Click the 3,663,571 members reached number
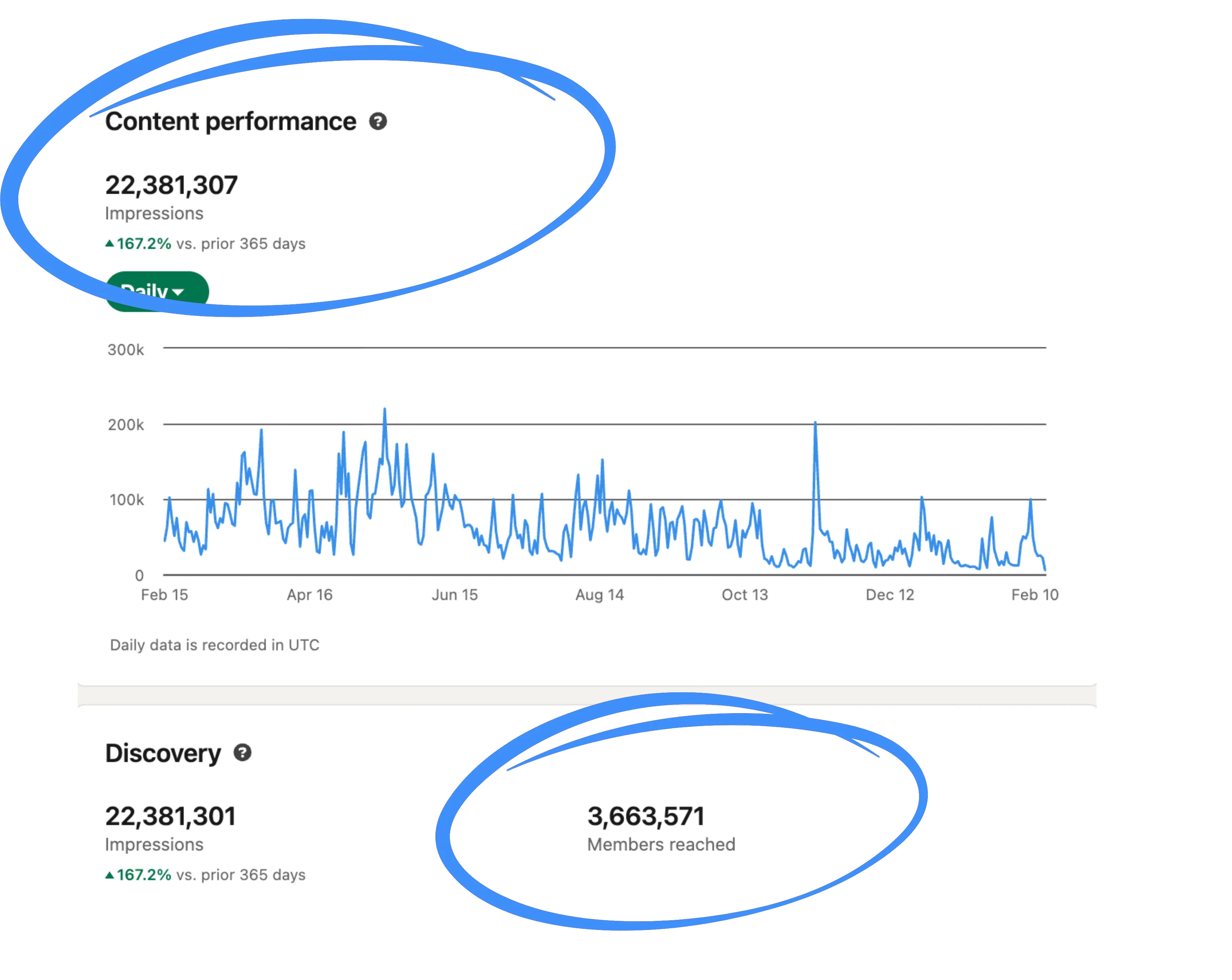Image resolution: width=1232 pixels, height=980 pixels. pos(646,816)
